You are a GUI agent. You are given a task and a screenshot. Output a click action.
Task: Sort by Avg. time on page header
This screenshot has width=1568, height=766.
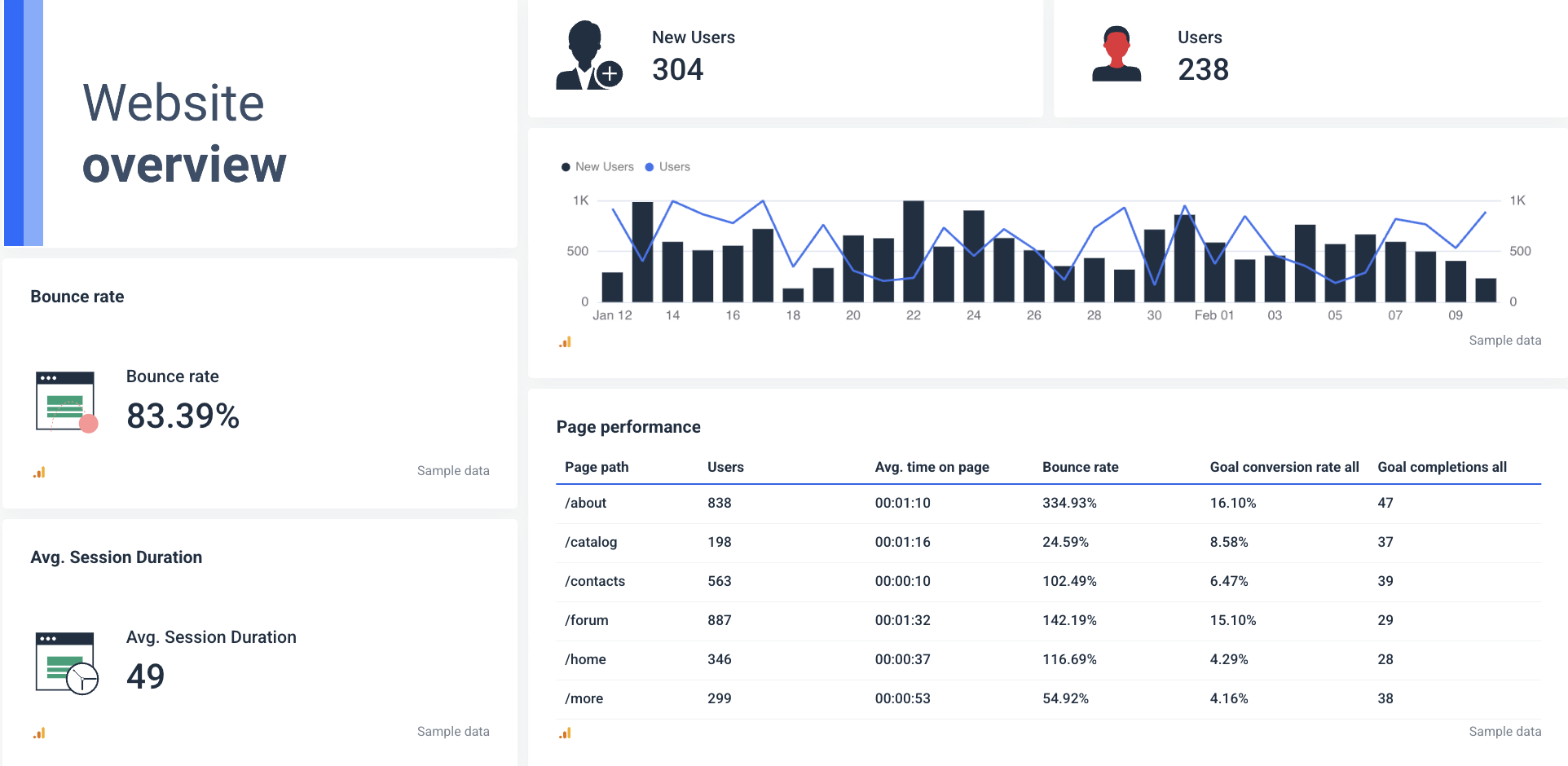tap(932, 467)
